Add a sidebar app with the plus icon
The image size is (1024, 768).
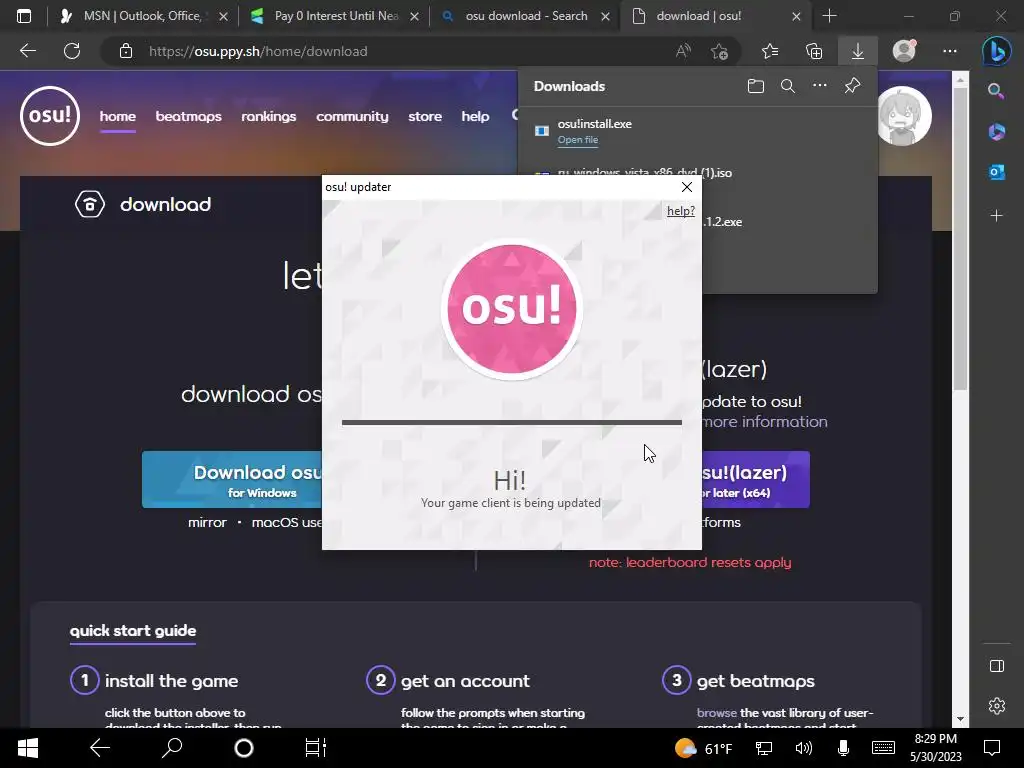point(997,216)
